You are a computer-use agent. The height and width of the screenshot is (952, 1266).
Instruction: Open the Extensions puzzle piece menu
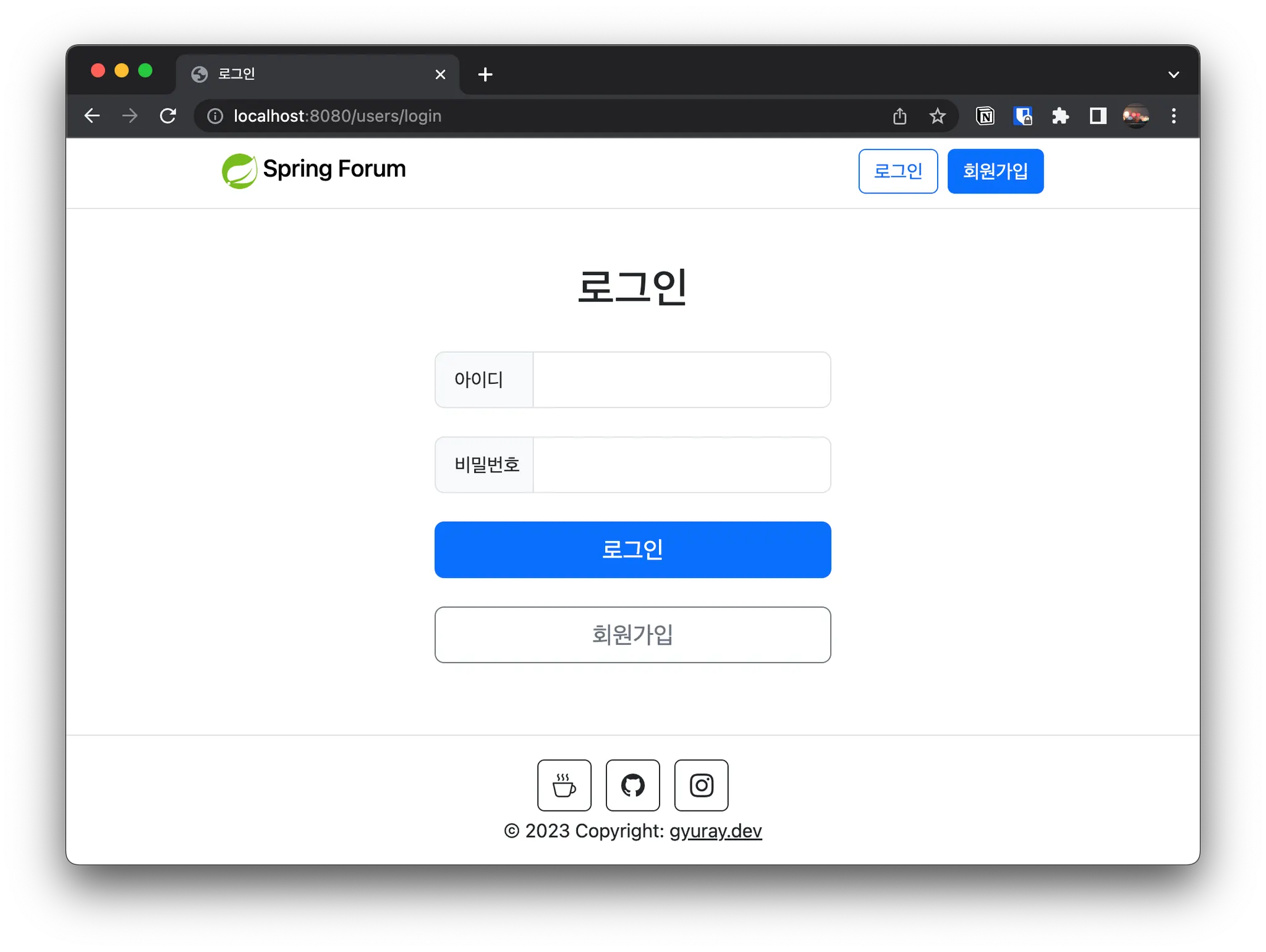pos(1060,116)
